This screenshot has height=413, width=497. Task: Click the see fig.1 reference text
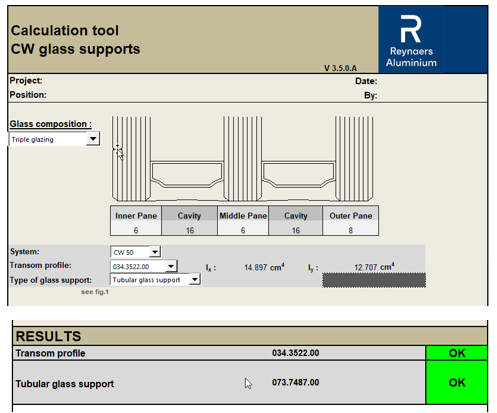click(95, 292)
